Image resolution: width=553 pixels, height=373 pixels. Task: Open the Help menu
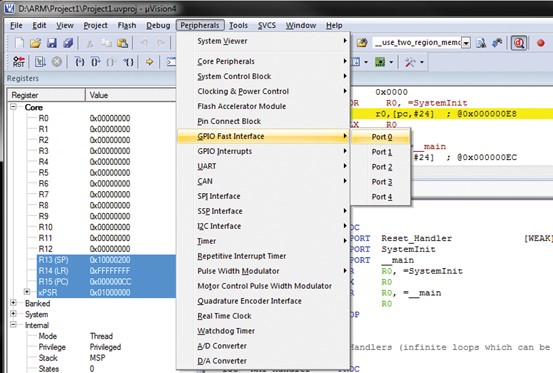pyautogui.click(x=334, y=25)
